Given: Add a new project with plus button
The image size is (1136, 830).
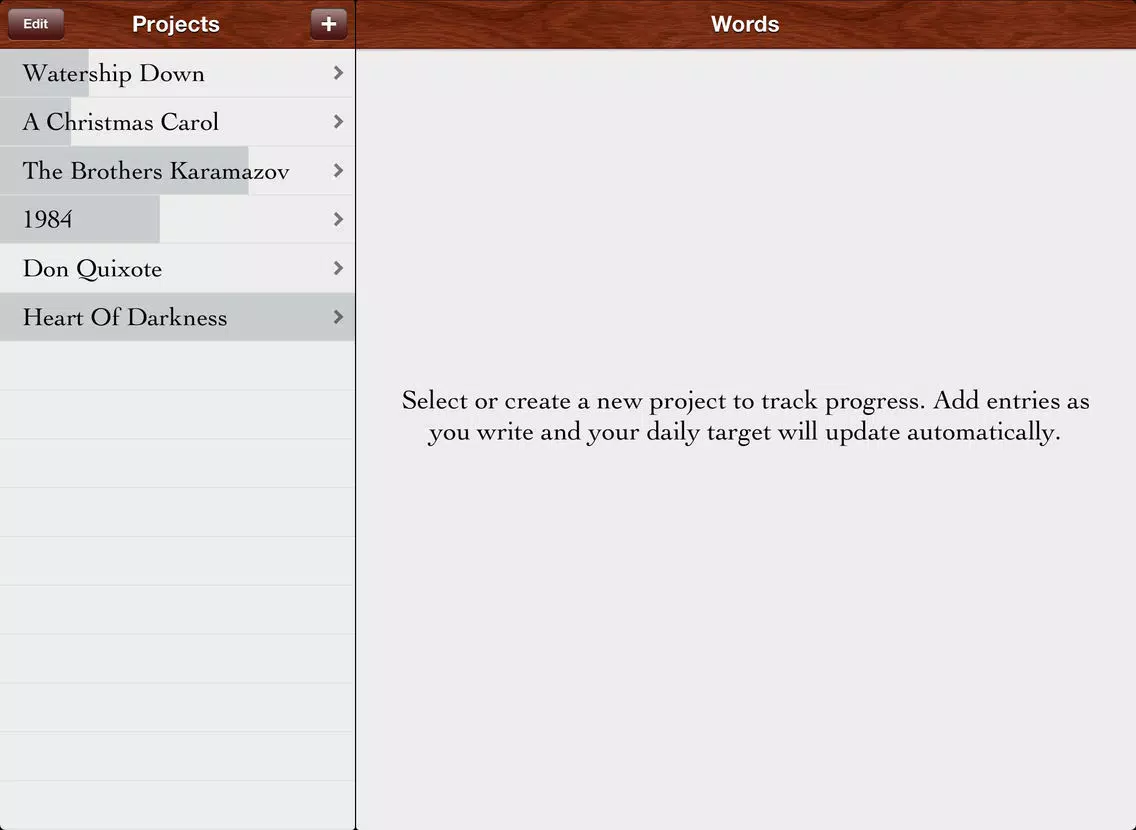Looking at the screenshot, I should [x=328, y=24].
